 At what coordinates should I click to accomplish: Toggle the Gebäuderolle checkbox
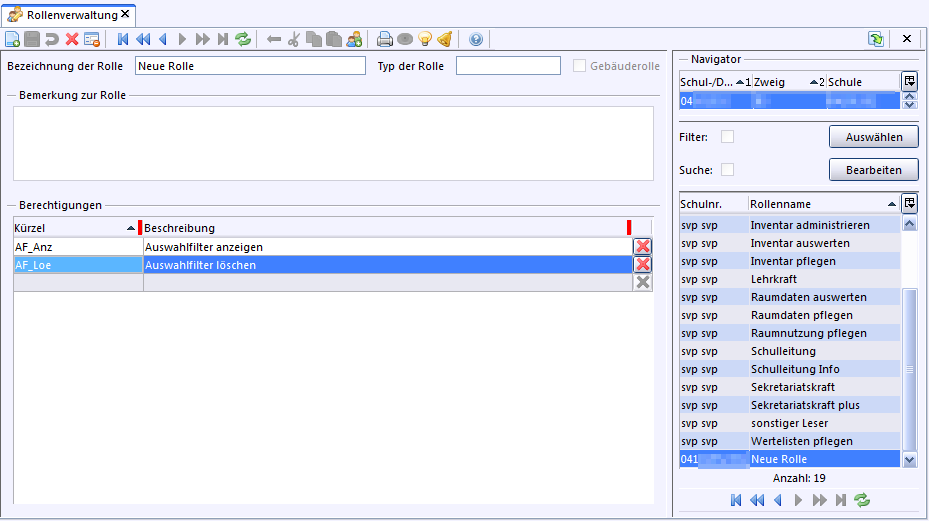(580, 66)
